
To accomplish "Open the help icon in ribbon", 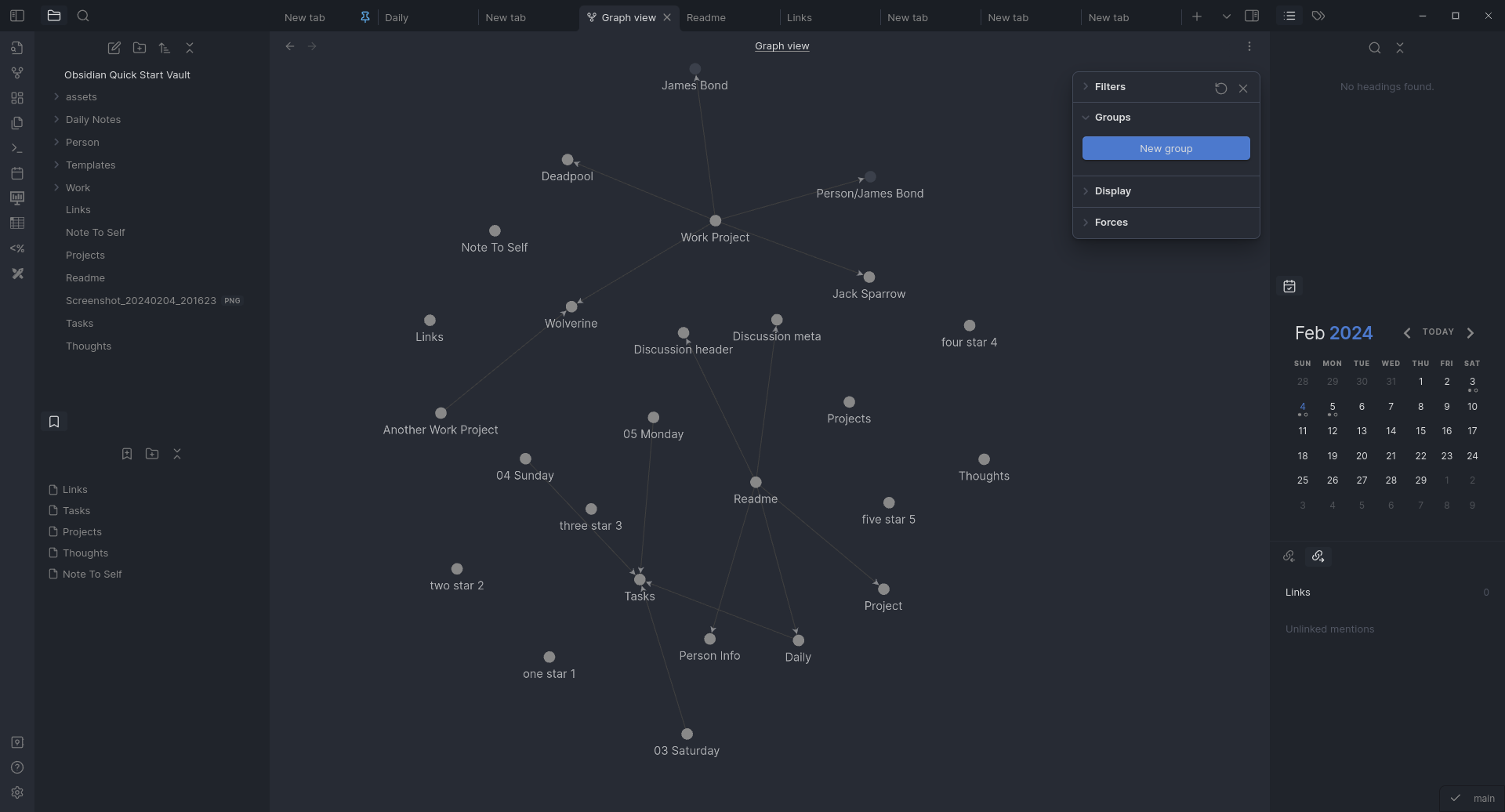I will (x=17, y=767).
